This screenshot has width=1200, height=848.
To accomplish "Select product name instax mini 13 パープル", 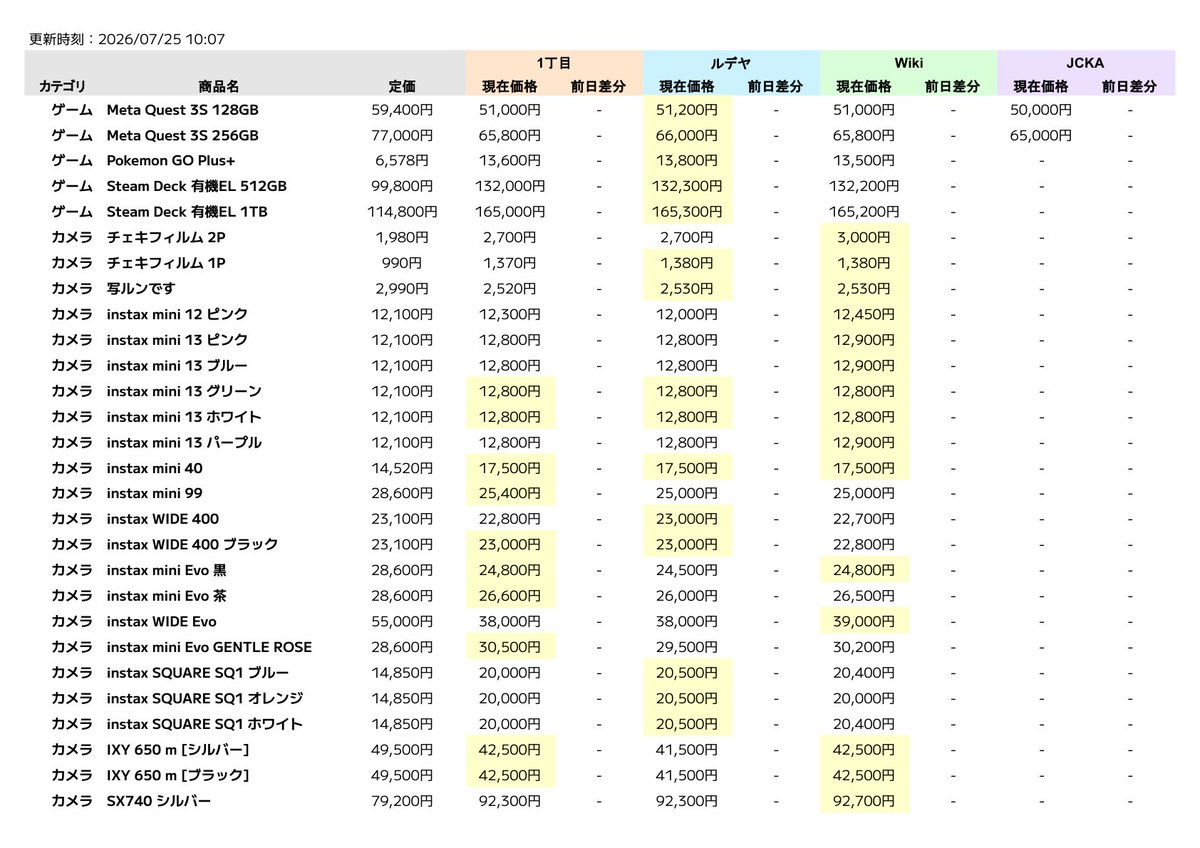I will (x=184, y=442).
